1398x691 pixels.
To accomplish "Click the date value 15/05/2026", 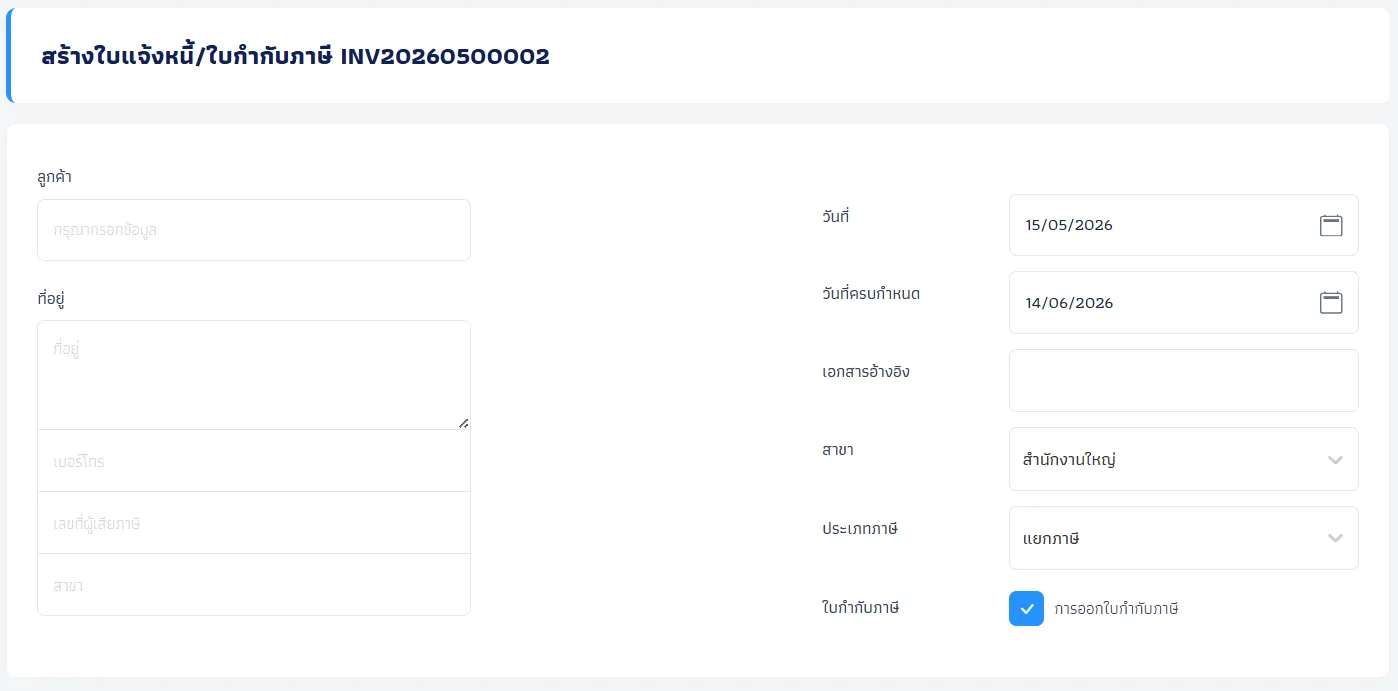I will tap(1069, 225).
